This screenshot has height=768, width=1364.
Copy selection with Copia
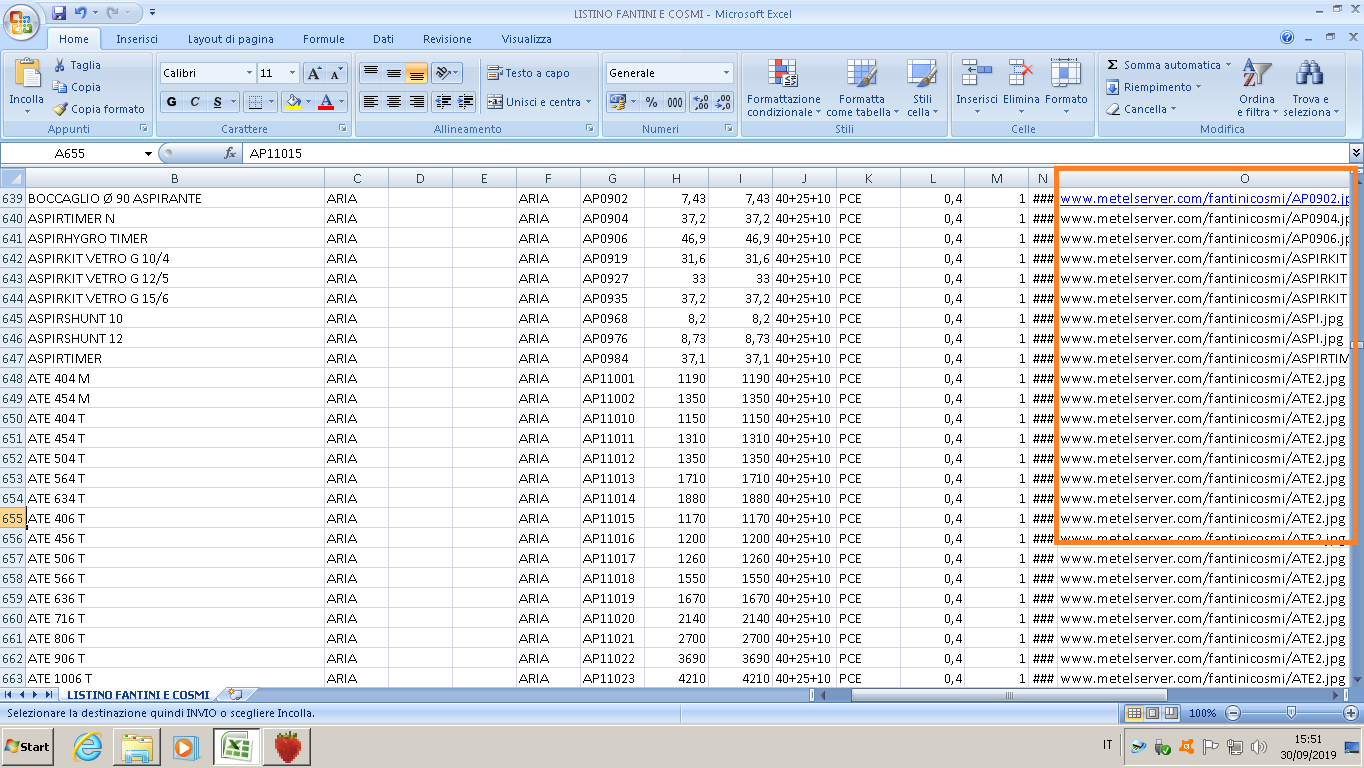click(77, 87)
